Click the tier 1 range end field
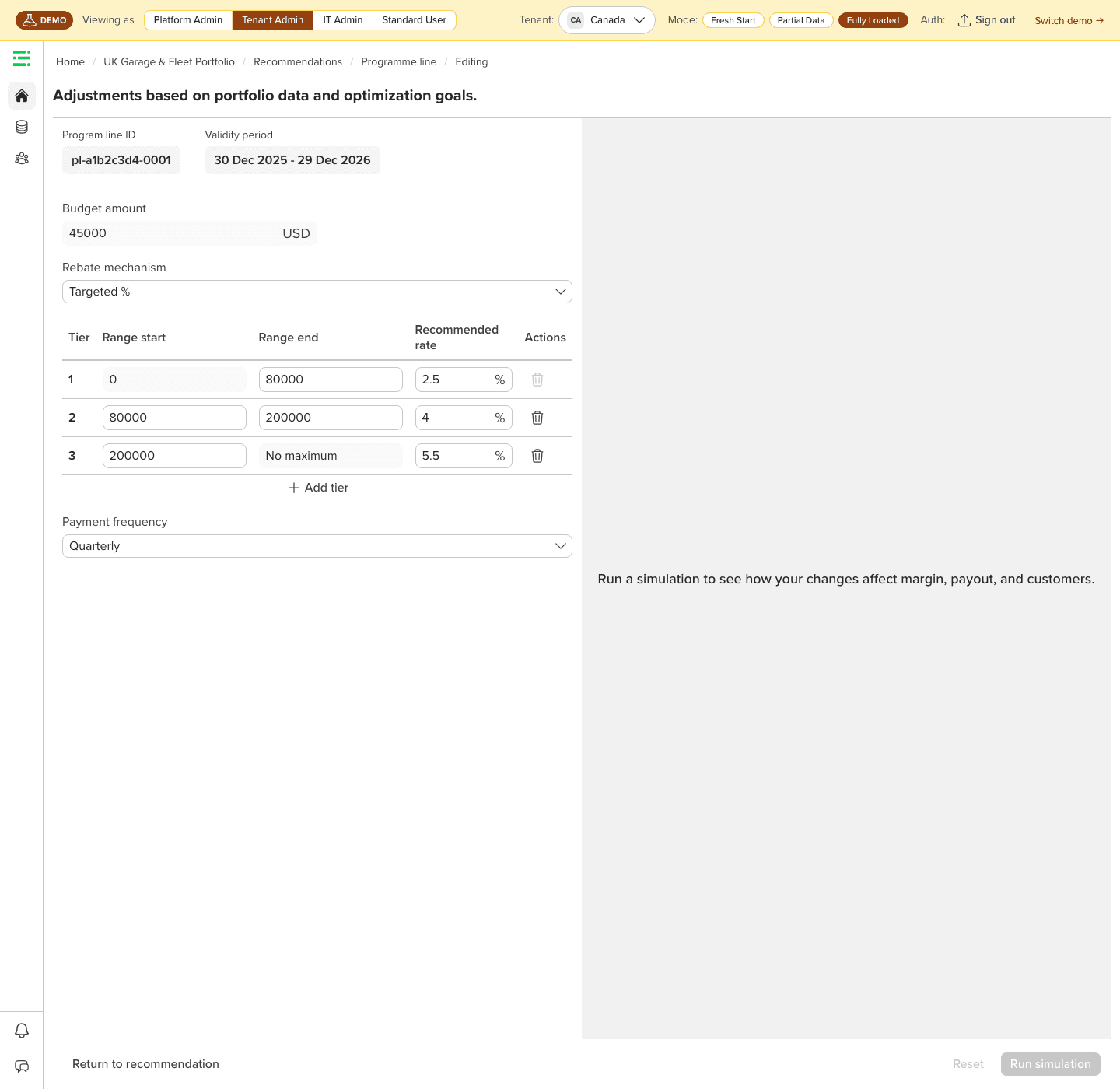The image size is (1120, 1089). click(331, 380)
